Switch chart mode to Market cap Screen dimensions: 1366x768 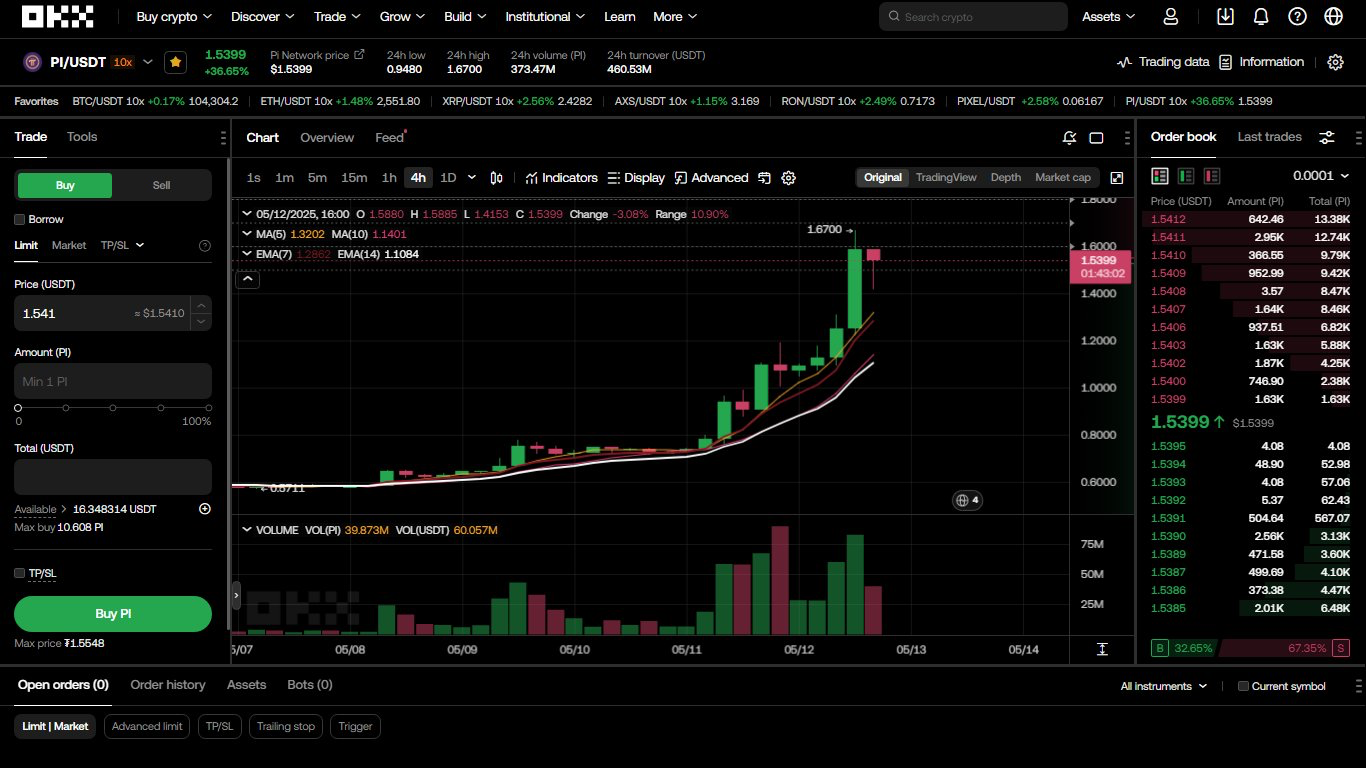click(x=1063, y=177)
